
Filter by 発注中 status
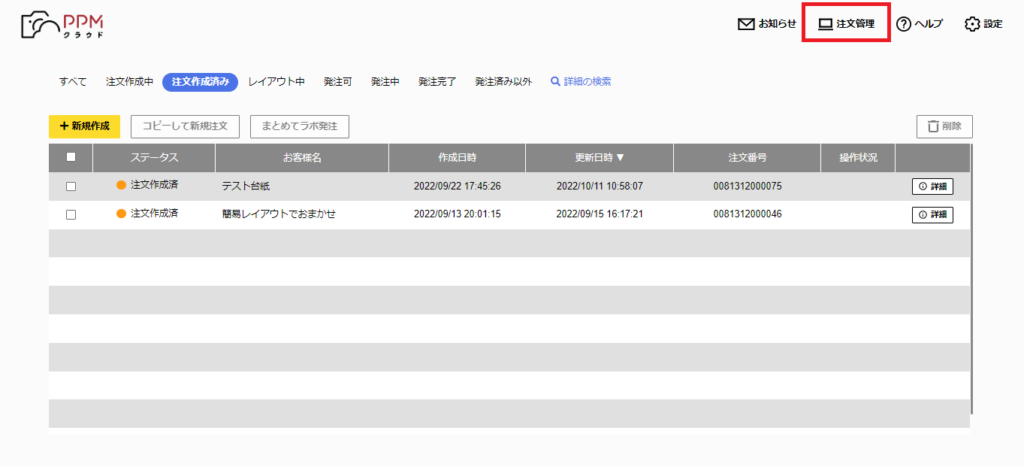point(385,82)
